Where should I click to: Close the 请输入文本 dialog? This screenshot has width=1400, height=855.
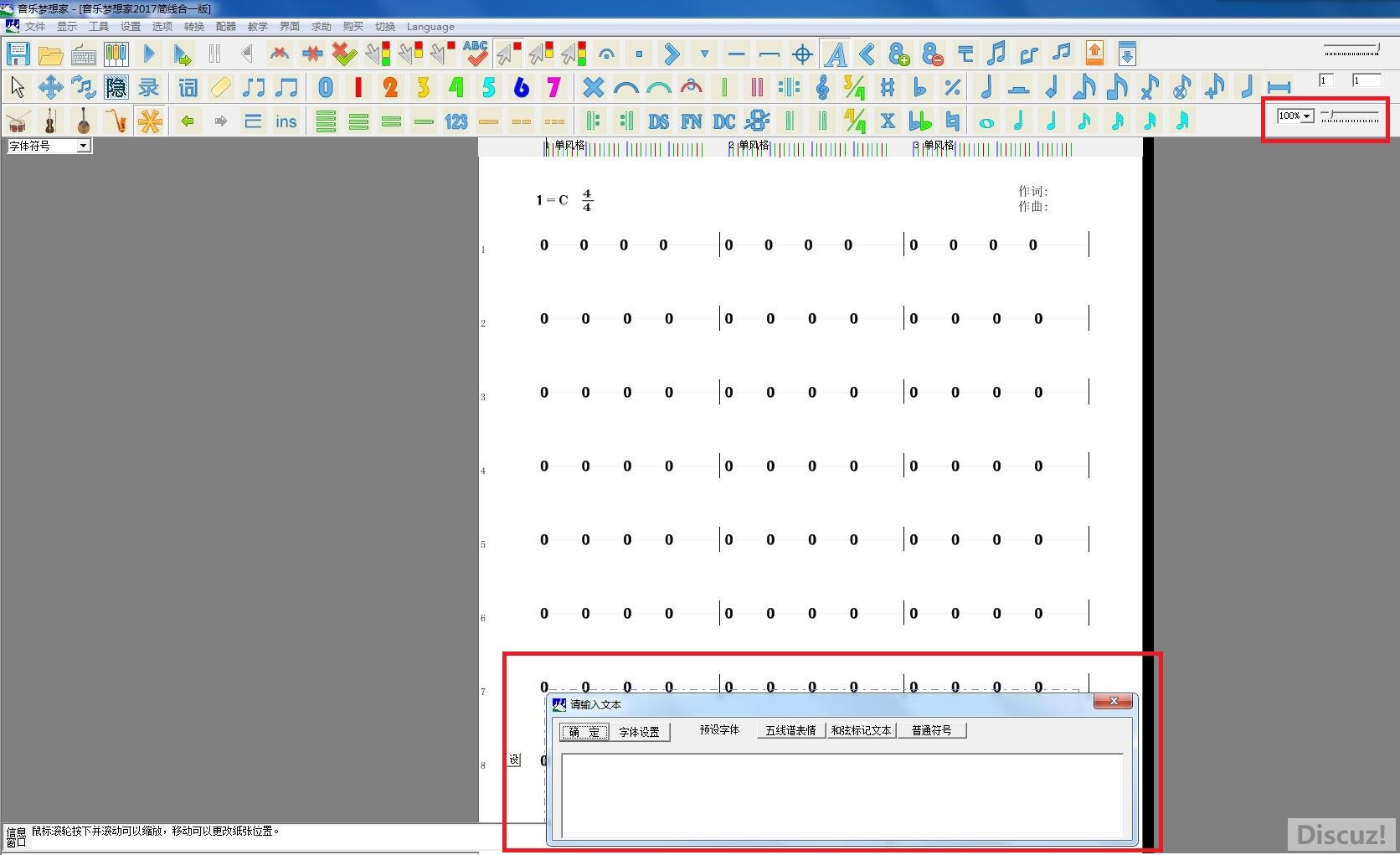click(1114, 702)
